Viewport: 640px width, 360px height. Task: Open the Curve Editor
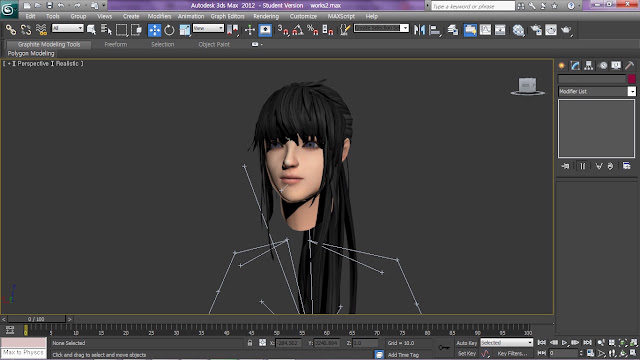[x=485, y=30]
